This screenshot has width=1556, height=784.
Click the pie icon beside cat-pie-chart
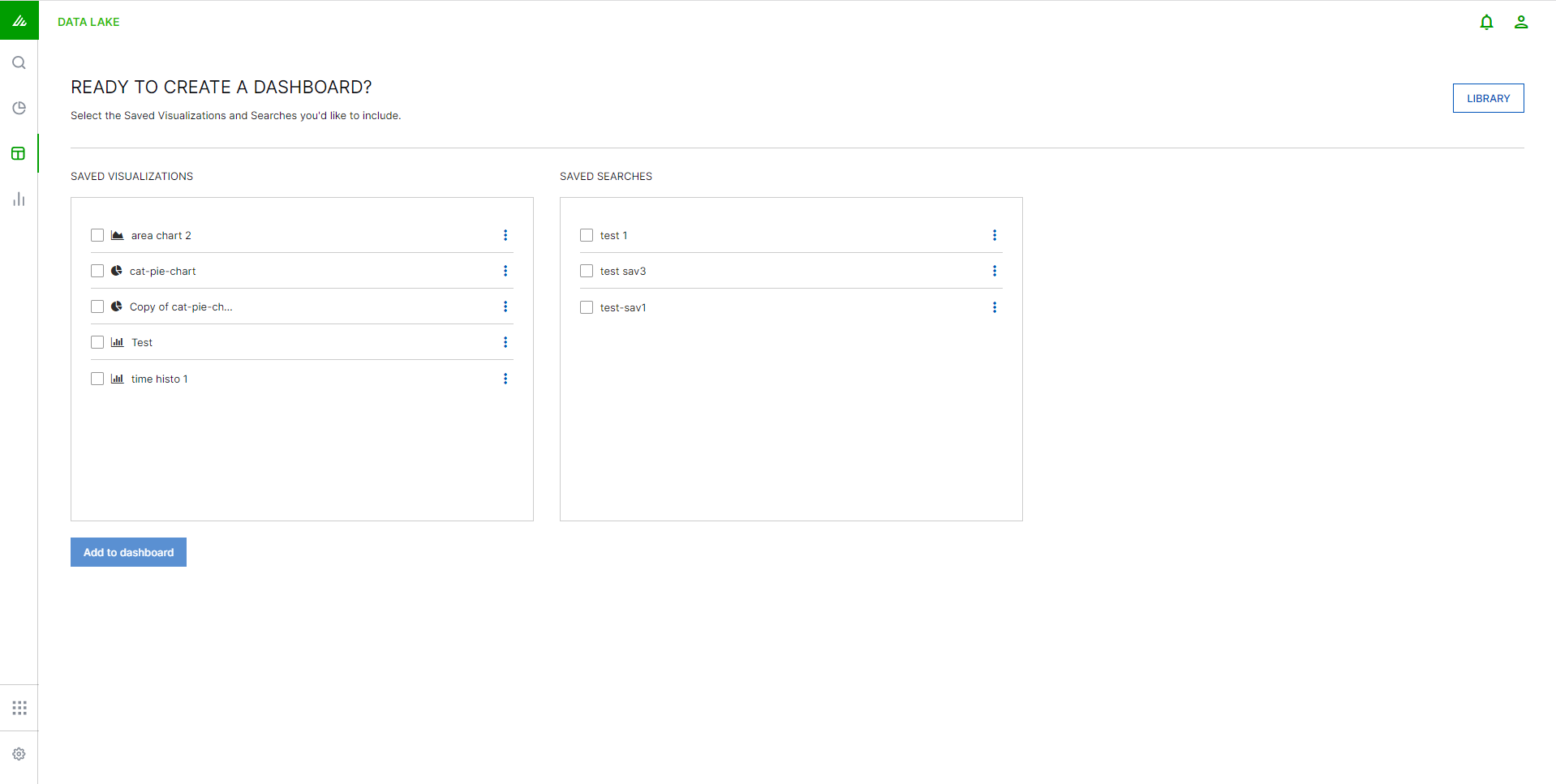[x=117, y=271]
